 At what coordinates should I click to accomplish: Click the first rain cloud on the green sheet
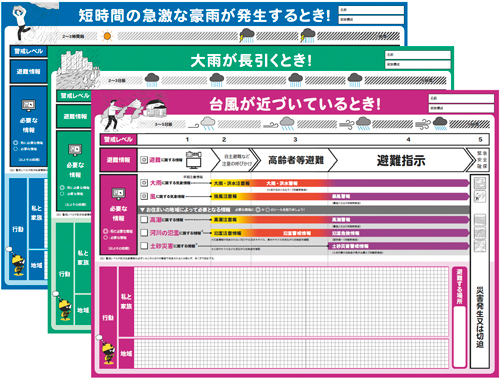coord(152,80)
